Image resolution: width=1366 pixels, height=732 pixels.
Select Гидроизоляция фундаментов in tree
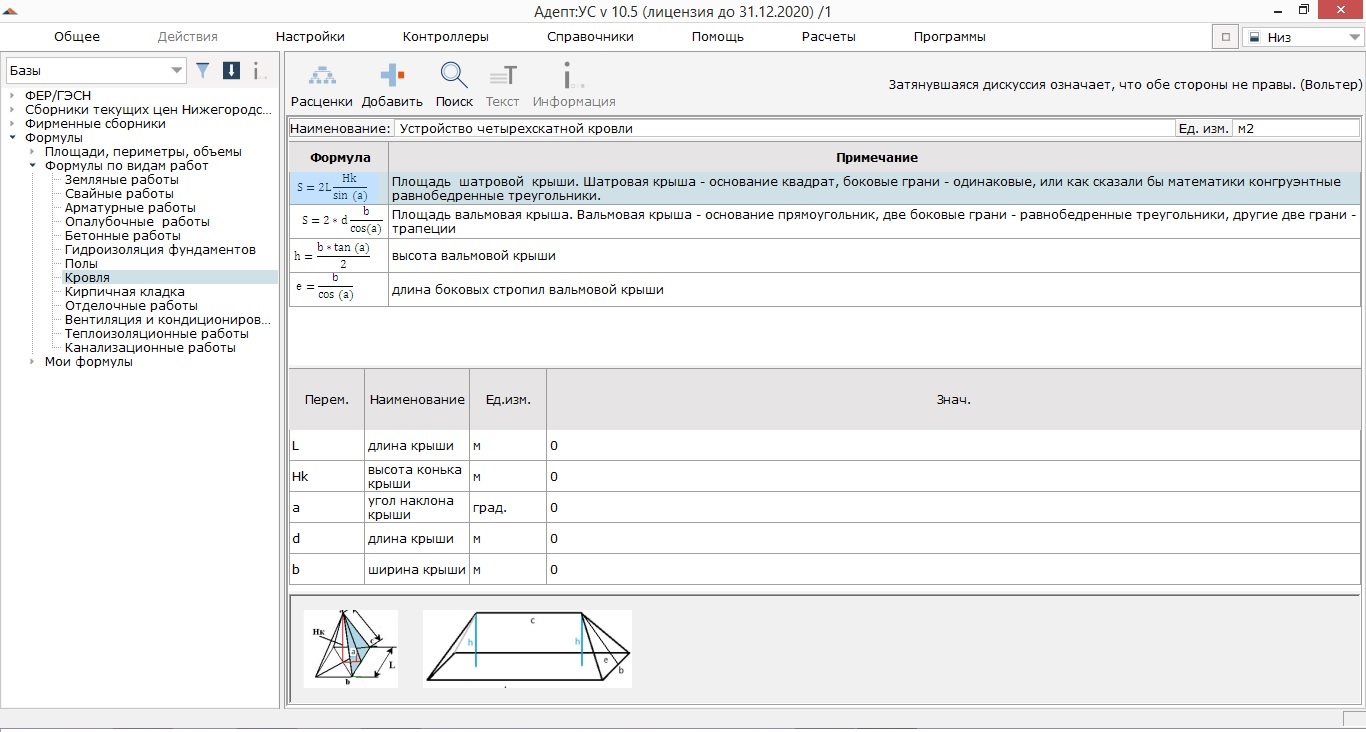160,250
